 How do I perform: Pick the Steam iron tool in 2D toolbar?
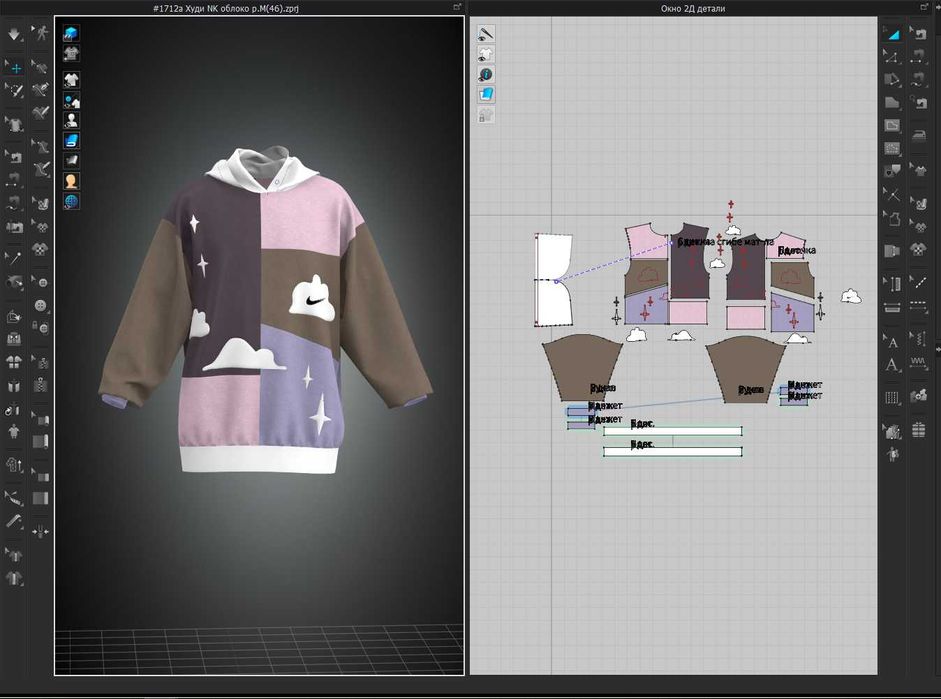pos(918,136)
